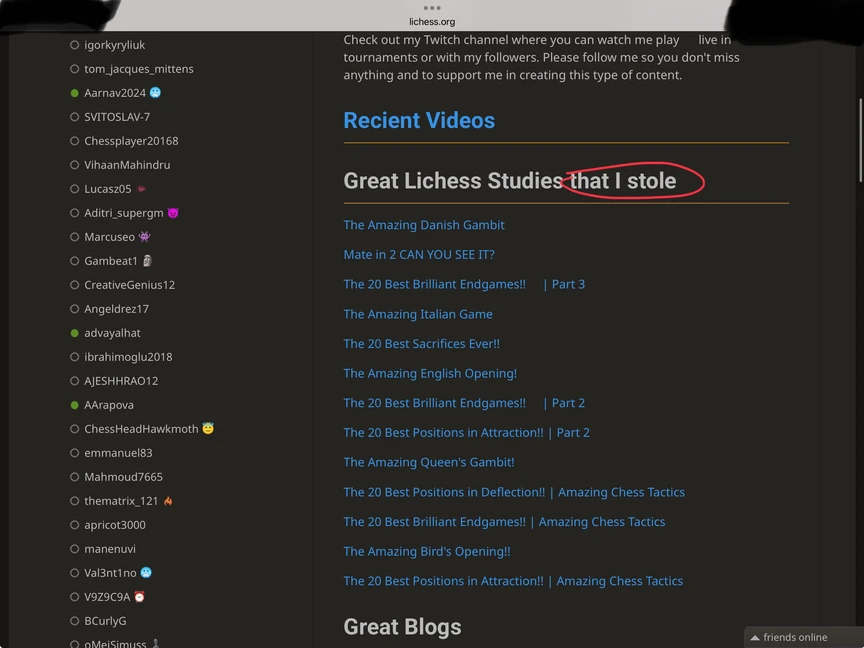Tap the lichess.org address bar

432,21
